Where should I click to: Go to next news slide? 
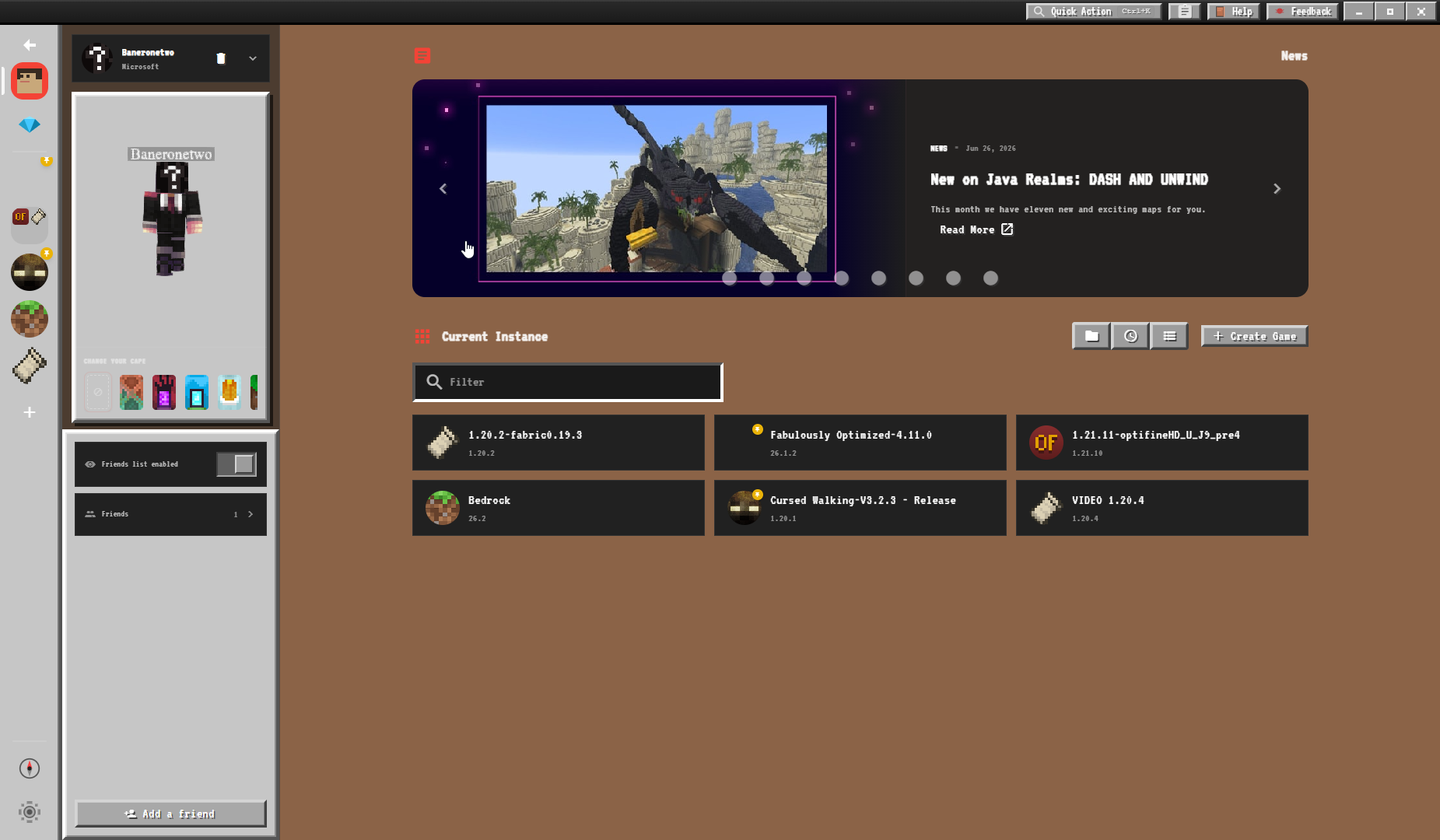(1277, 189)
